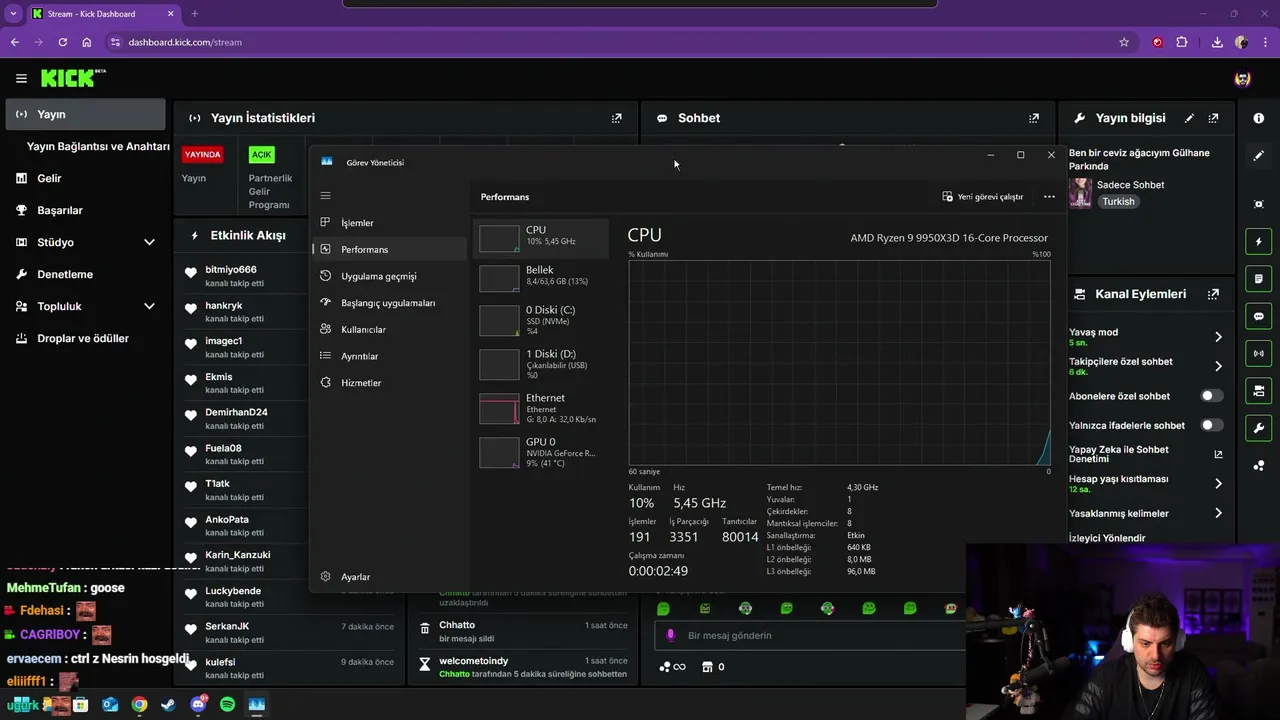Image resolution: width=1280 pixels, height=720 pixels.
Task: Toggle Yalnızca ifadelerle sohbet switch
Action: 1212,425
